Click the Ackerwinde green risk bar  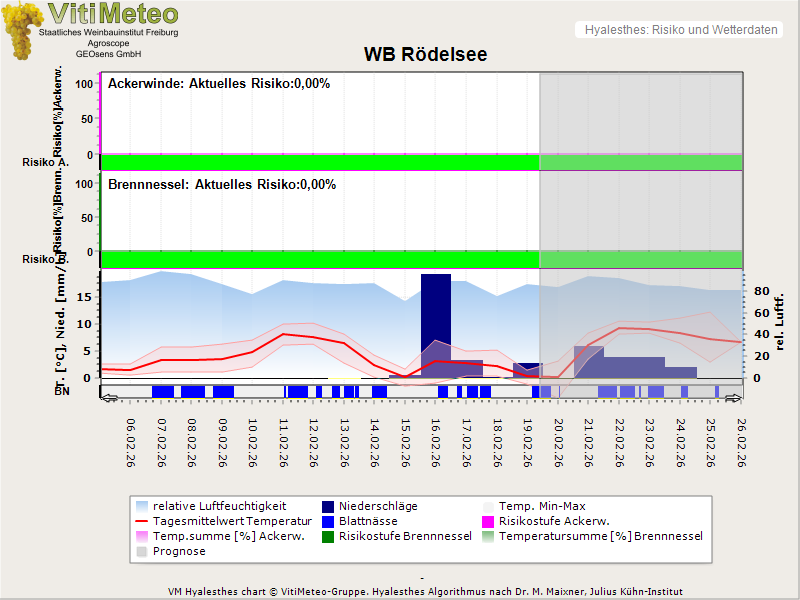[x=320, y=162]
